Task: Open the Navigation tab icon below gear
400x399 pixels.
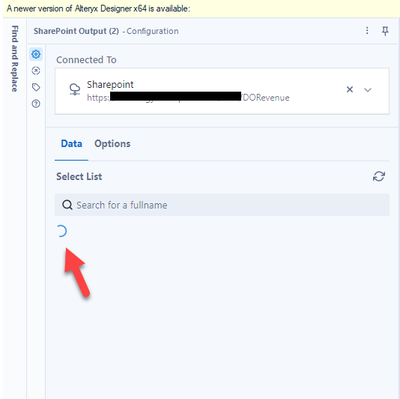Action: pos(36,71)
